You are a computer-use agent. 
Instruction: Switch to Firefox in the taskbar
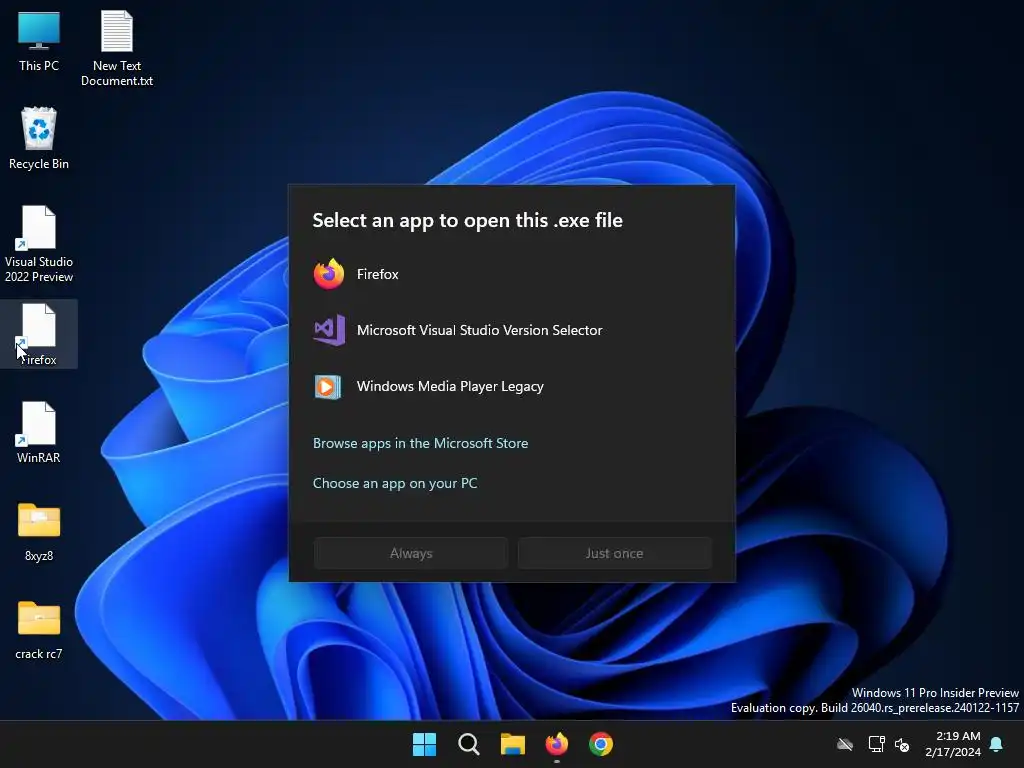[556, 744]
